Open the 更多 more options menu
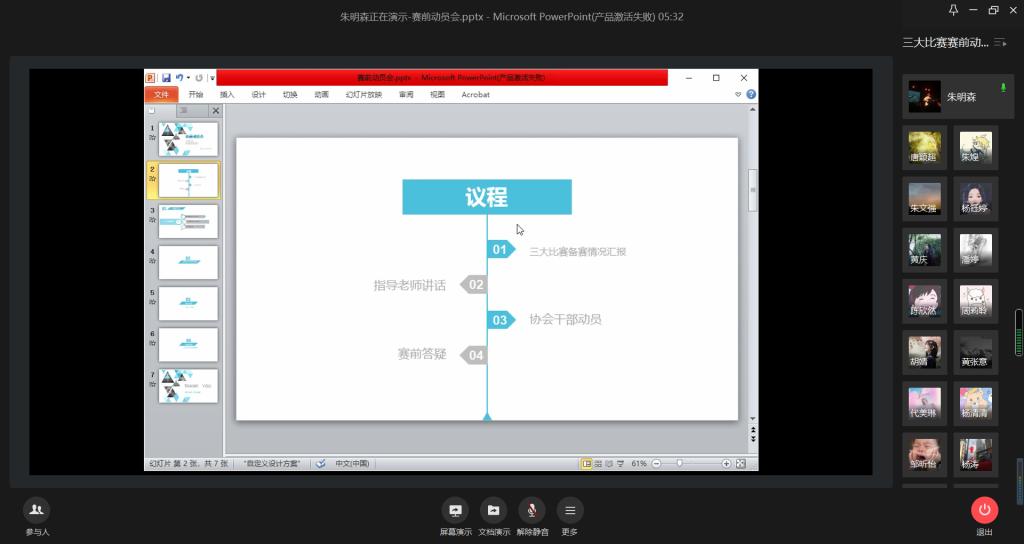Image resolution: width=1024 pixels, height=544 pixels. coord(570,510)
